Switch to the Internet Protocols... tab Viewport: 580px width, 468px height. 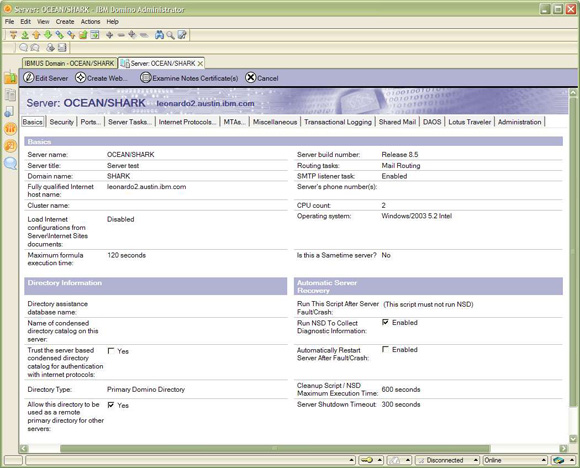point(188,122)
